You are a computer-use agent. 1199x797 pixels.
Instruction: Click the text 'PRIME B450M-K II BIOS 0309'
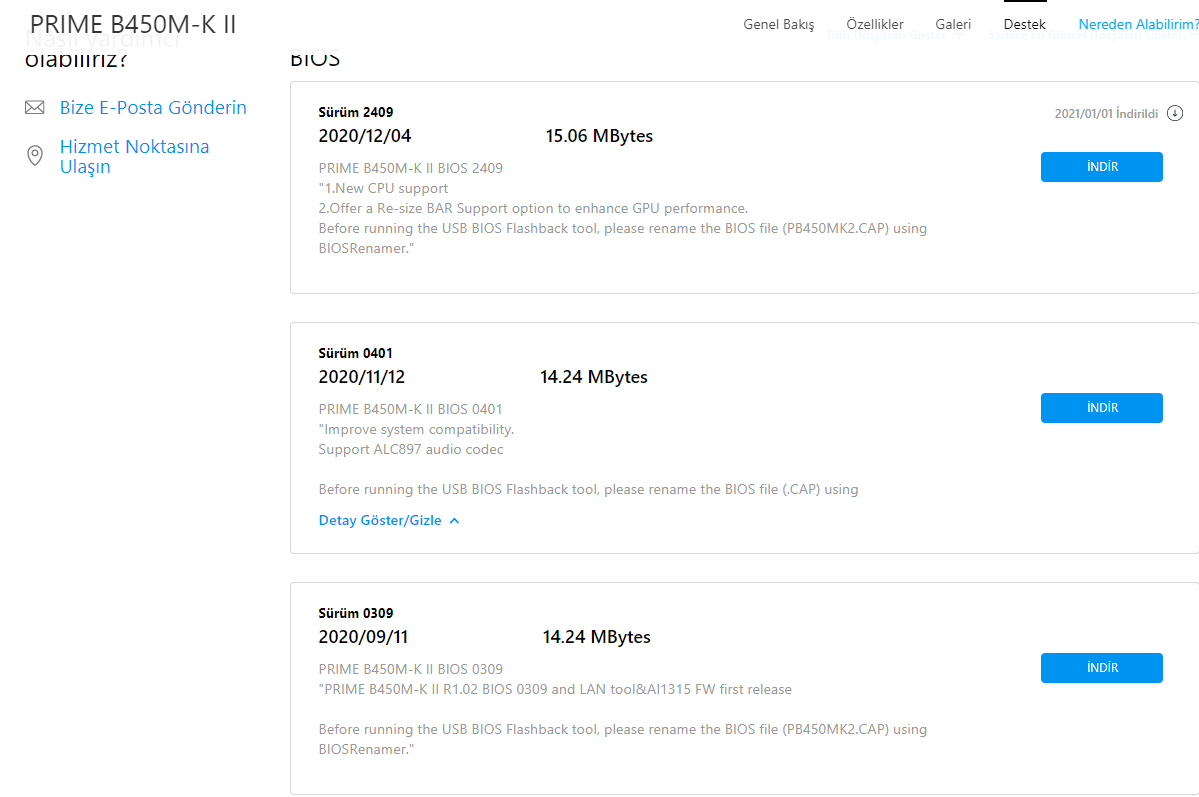(x=411, y=669)
